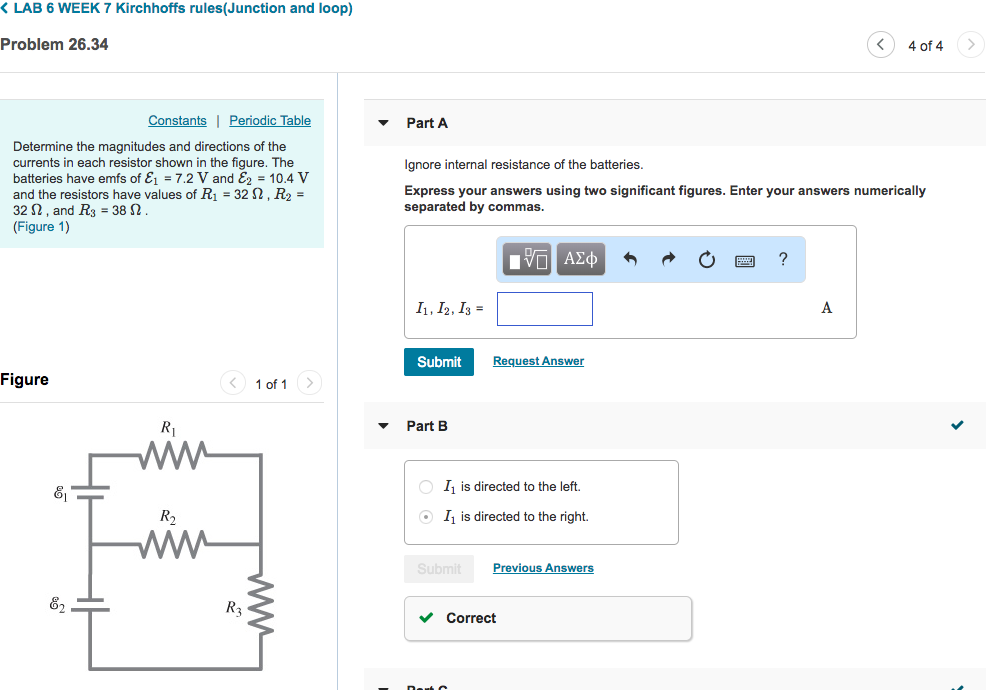Viewport: 1001px width, 690px height.
Task: Collapse the Part B section
Action: pos(383,426)
